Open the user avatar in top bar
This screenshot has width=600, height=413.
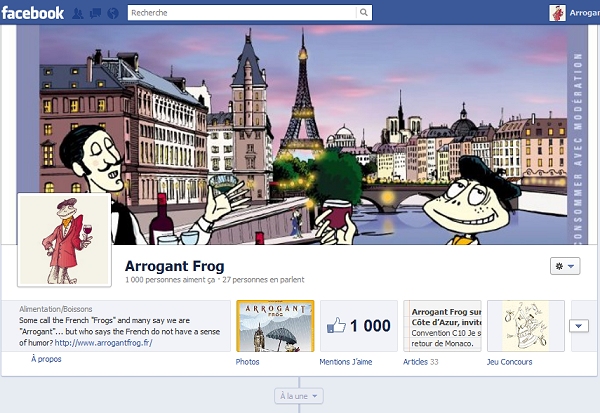click(557, 13)
